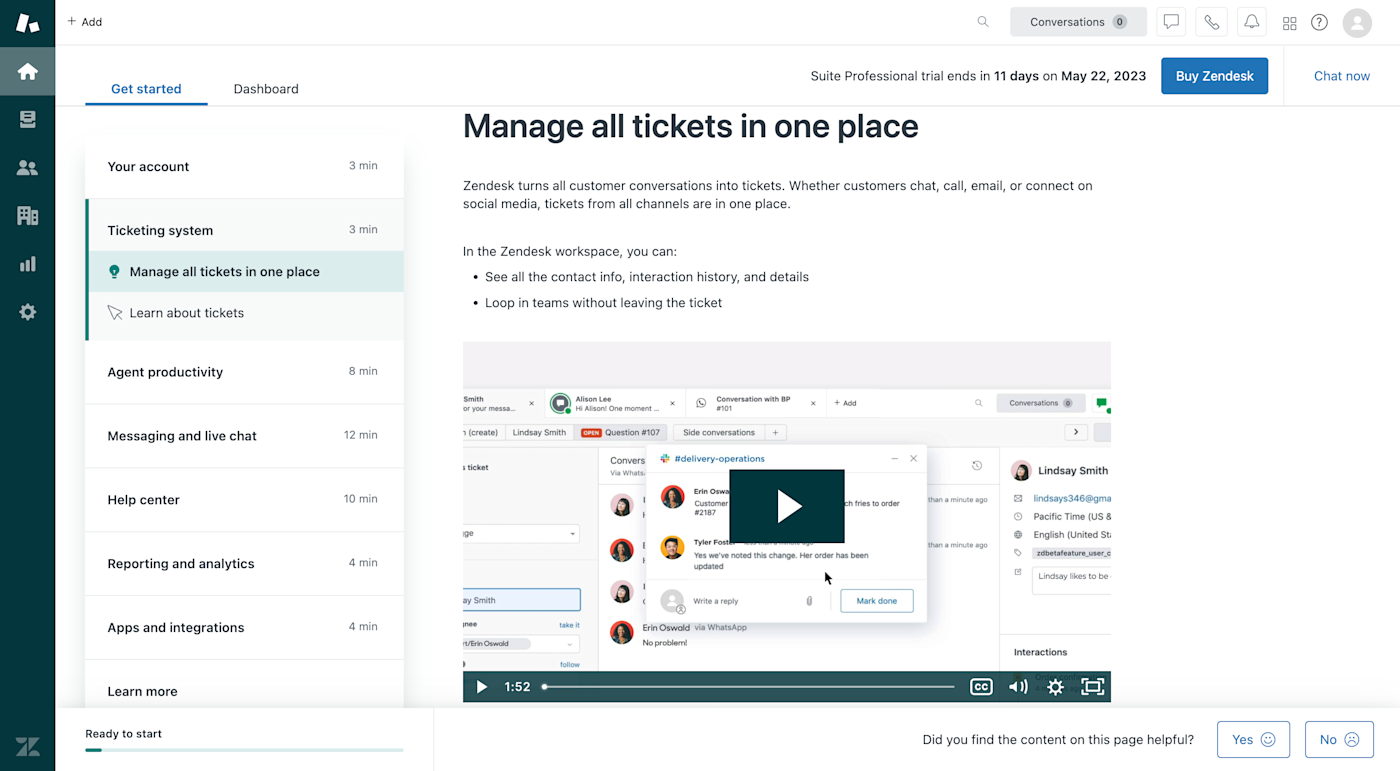Expand the Your account section
Viewport: 1400px width, 771px height.
point(244,167)
